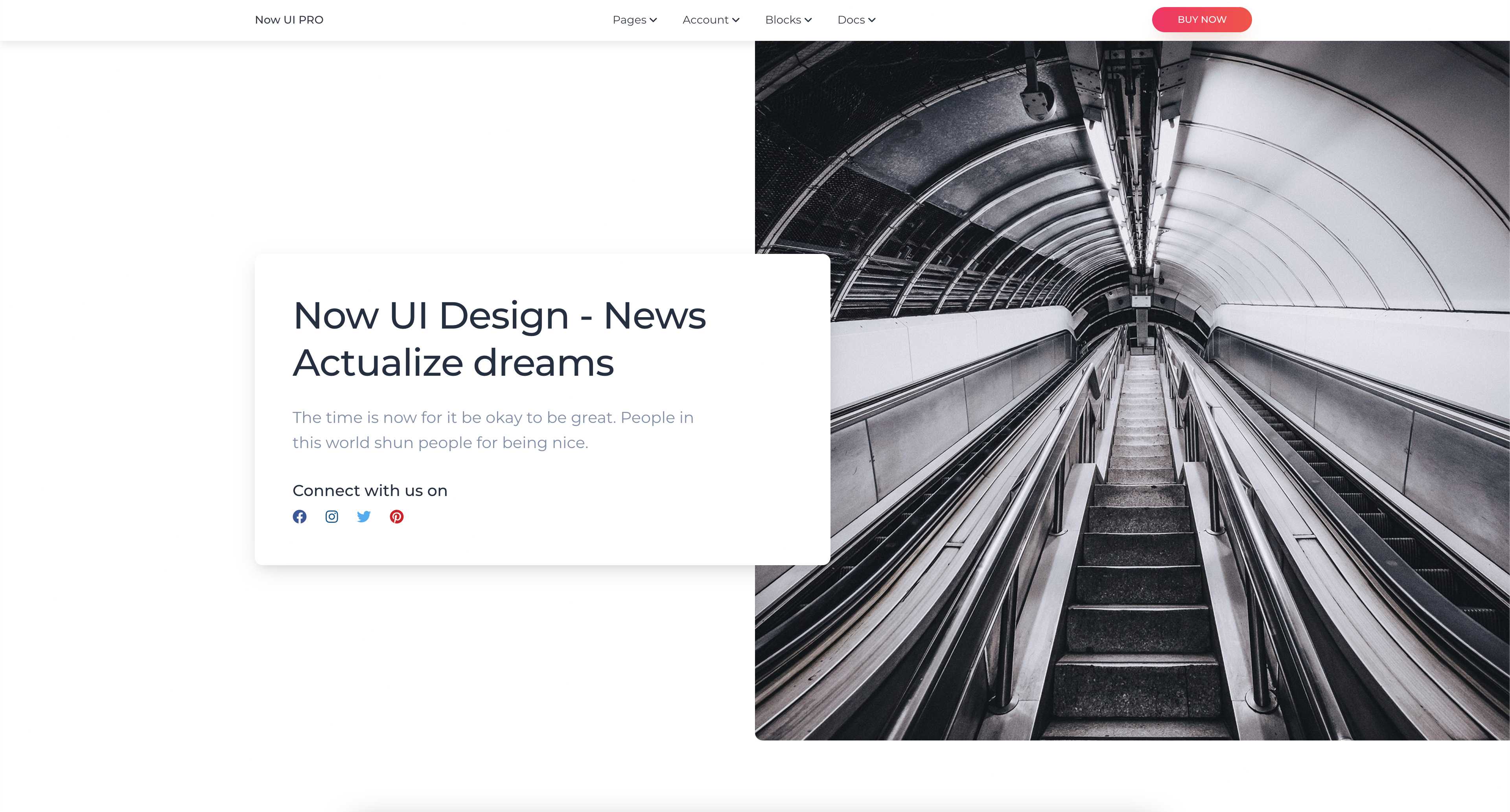Screen dimensions: 1510x812
Task: Click the chevron arrow beside Blocks
Action: (x=808, y=20)
